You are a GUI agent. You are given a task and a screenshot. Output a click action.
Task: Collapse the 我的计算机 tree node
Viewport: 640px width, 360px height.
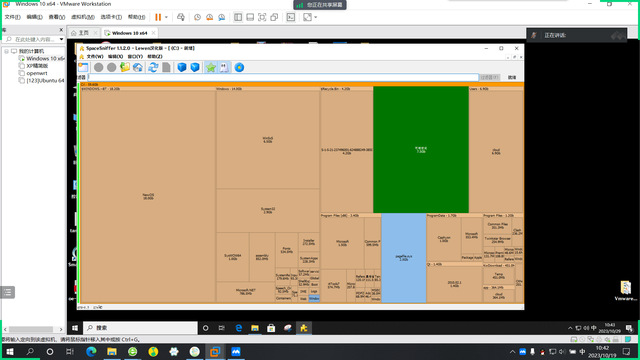[7, 51]
